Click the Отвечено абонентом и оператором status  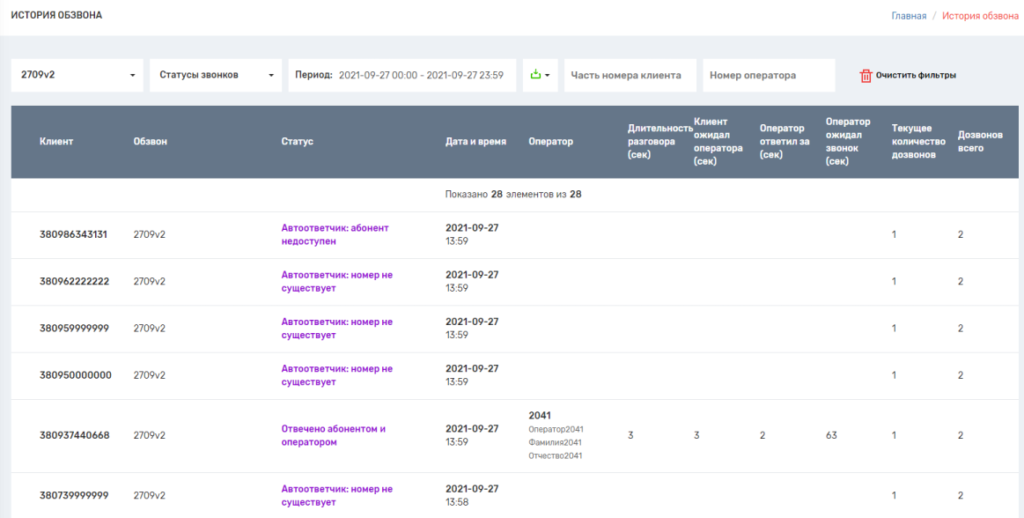[x=333, y=435]
